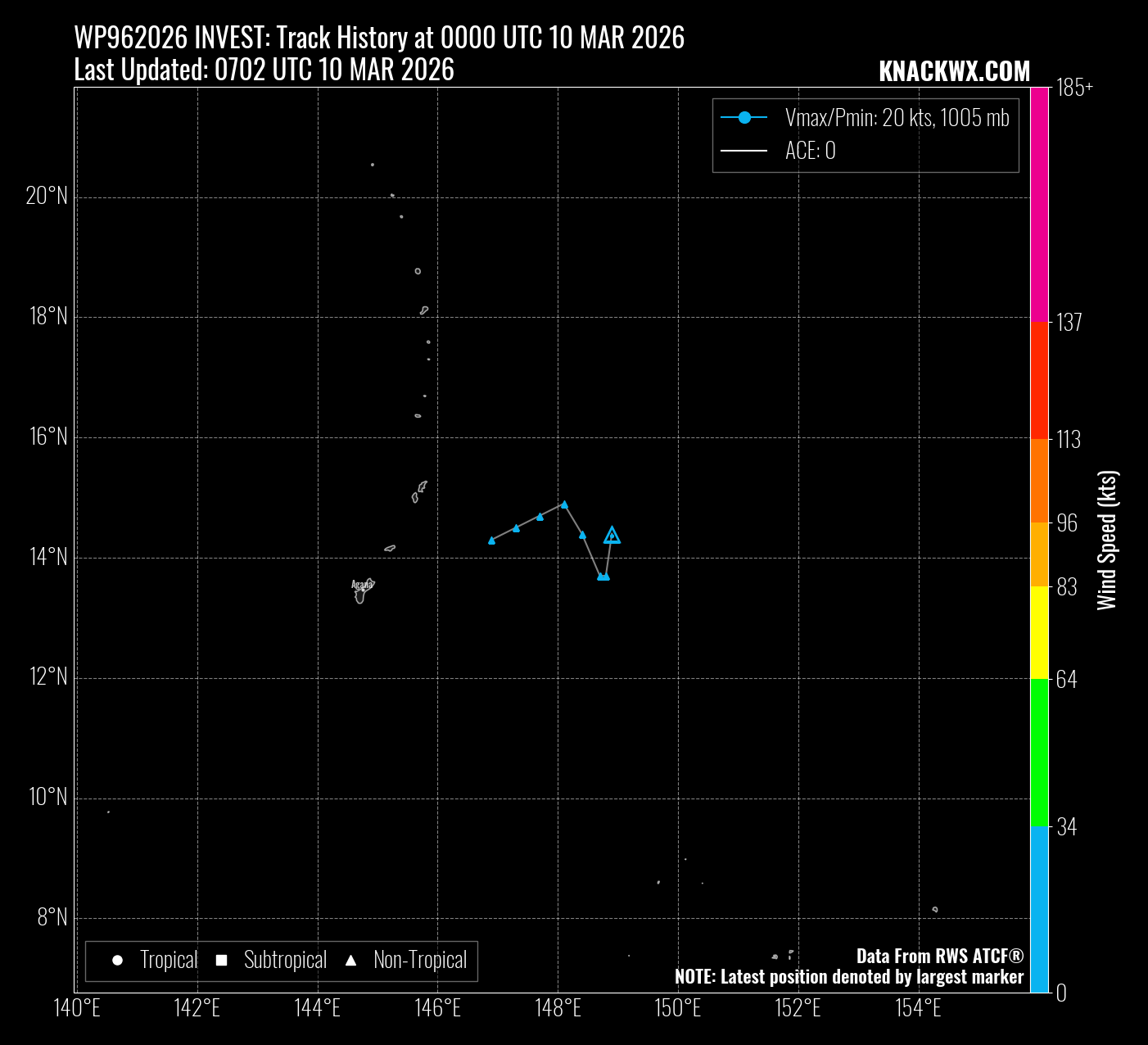
Task: Click the "Last Updated" timestamp line
Action: [264, 70]
